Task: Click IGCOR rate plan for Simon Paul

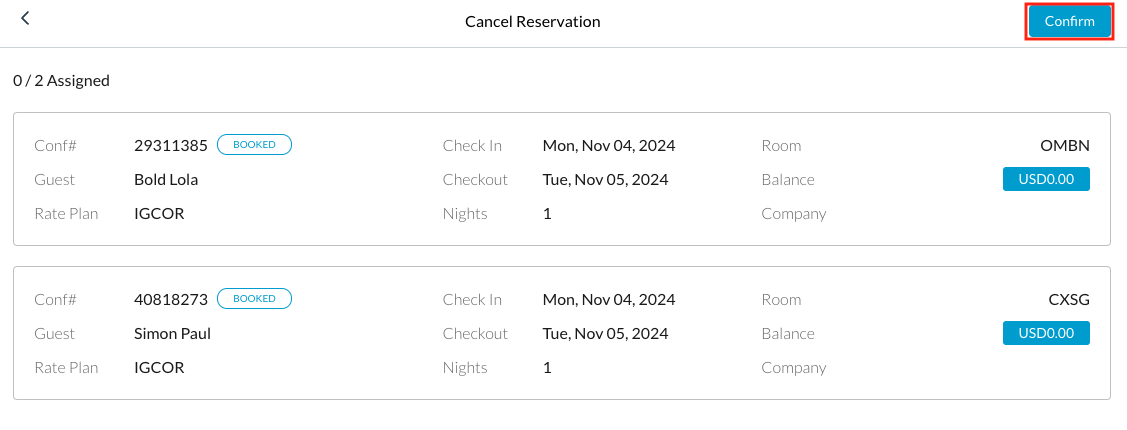Action: (x=159, y=368)
